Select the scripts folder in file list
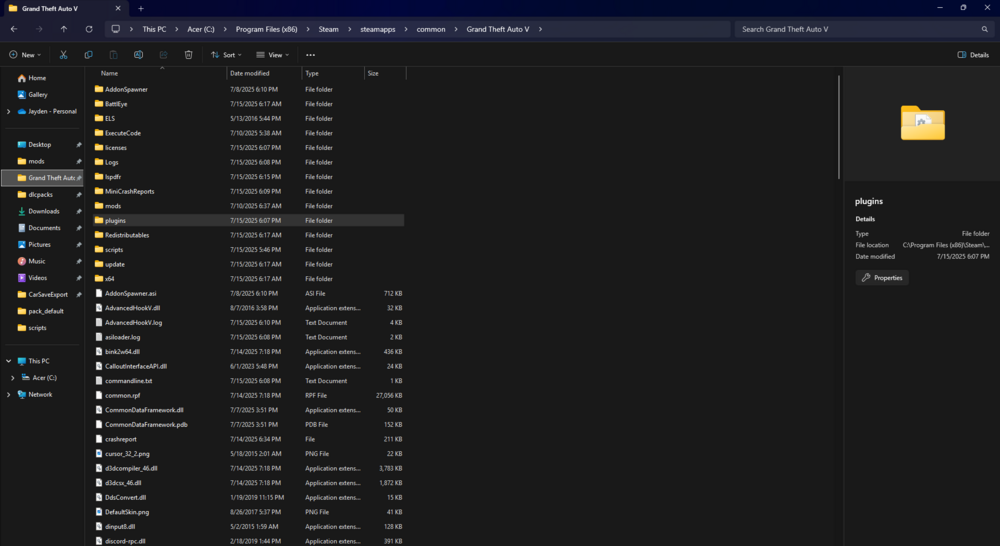Image resolution: width=1000 pixels, height=546 pixels. 249,249
